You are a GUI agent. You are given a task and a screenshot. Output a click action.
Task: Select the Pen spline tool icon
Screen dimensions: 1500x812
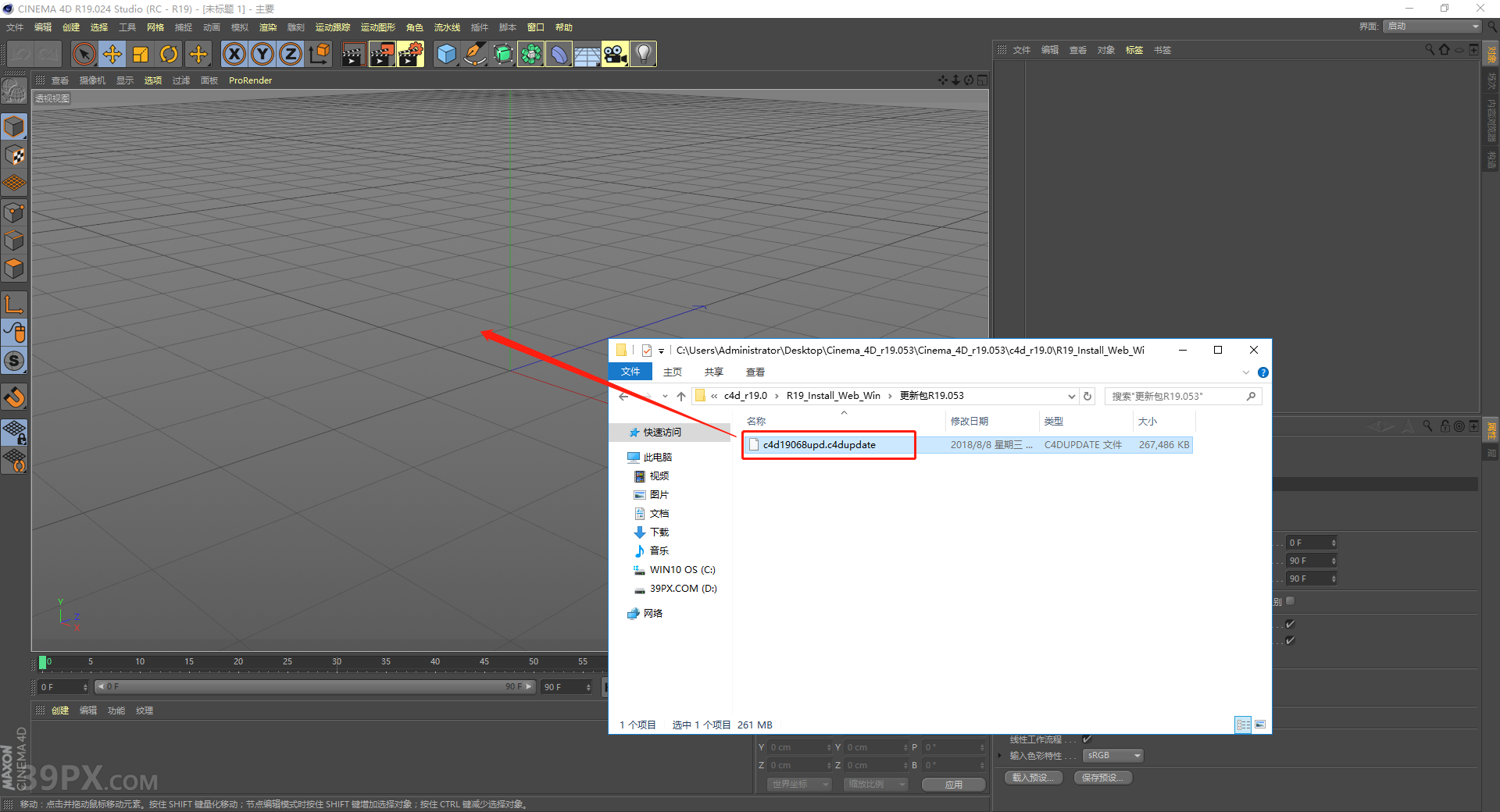[475, 54]
